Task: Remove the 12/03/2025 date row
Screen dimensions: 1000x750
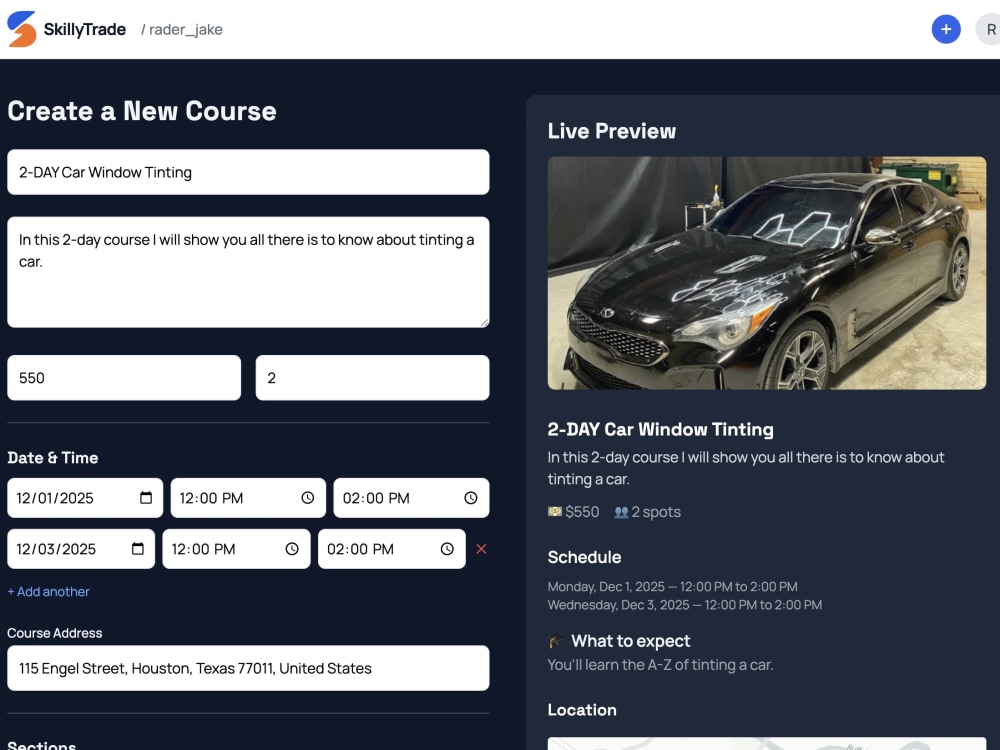Action: [482, 548]
